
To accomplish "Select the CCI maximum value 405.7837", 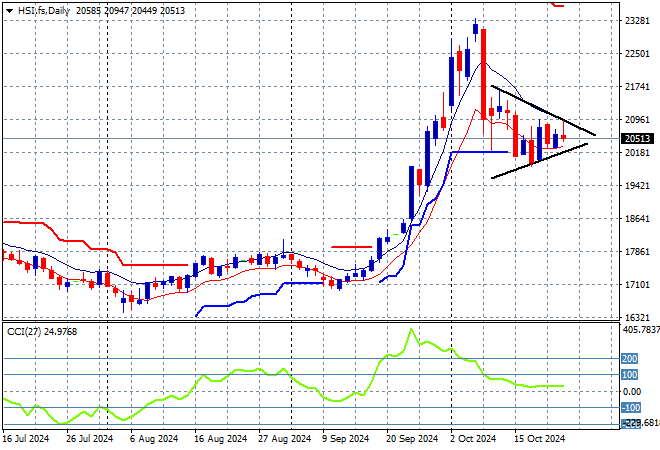I will pos(641,330).
